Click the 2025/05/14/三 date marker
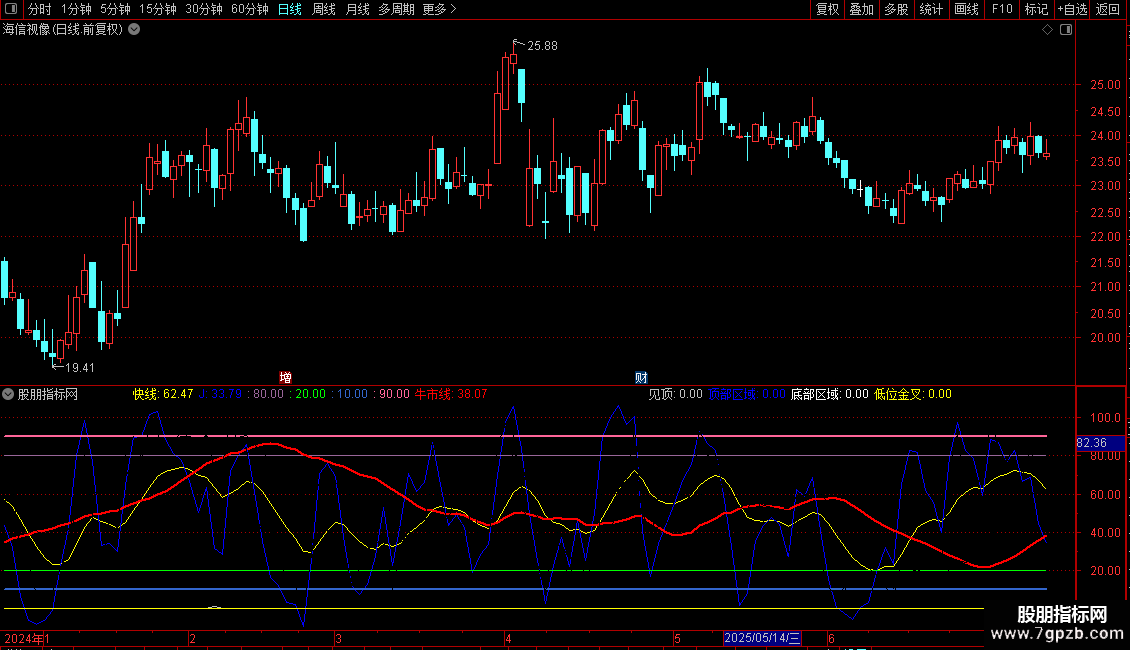The image size is (1130, 650). [762, 638]
